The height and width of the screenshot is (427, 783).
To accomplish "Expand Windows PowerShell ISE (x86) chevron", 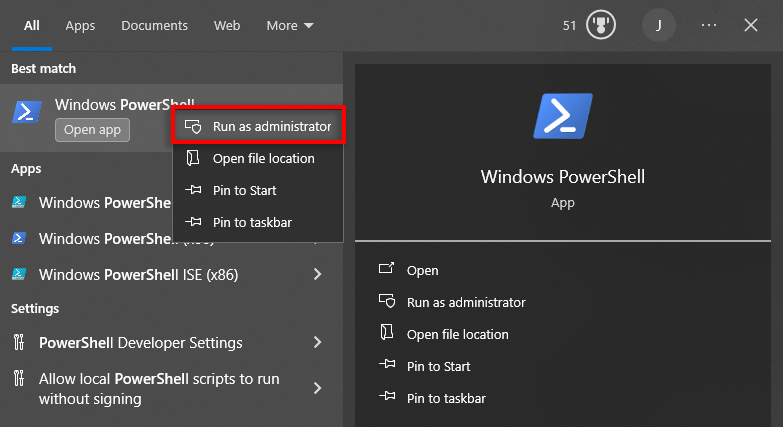I will click(x=317, y=274).
